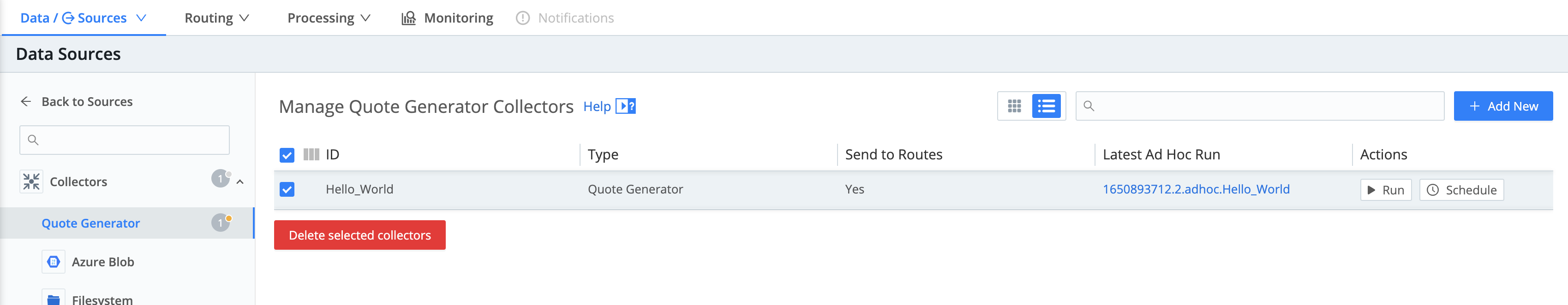Collapse the Collectors group chevron
The image size is (1568, 305).
(240, 182)
